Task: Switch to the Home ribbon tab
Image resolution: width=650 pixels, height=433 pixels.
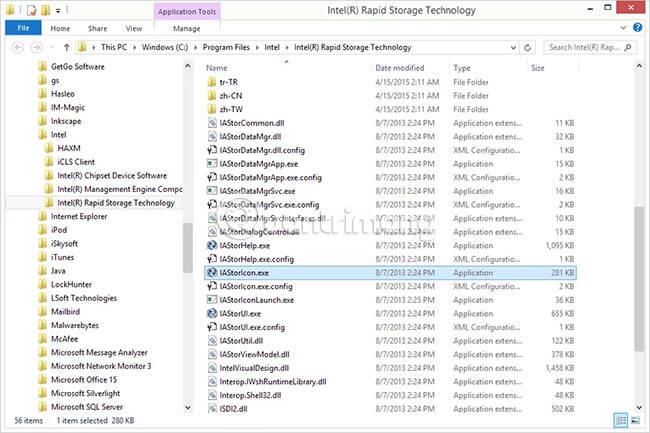Action: pyautogui.click(x=60, y=29)
